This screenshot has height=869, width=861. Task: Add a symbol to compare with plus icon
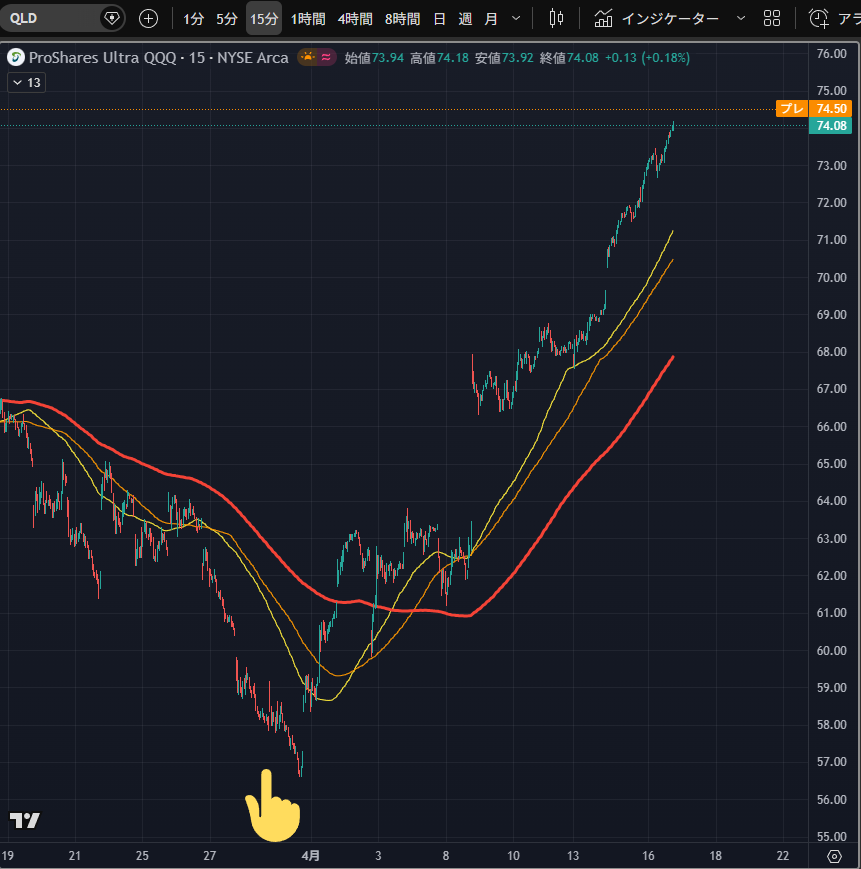(x=148, y=19)
